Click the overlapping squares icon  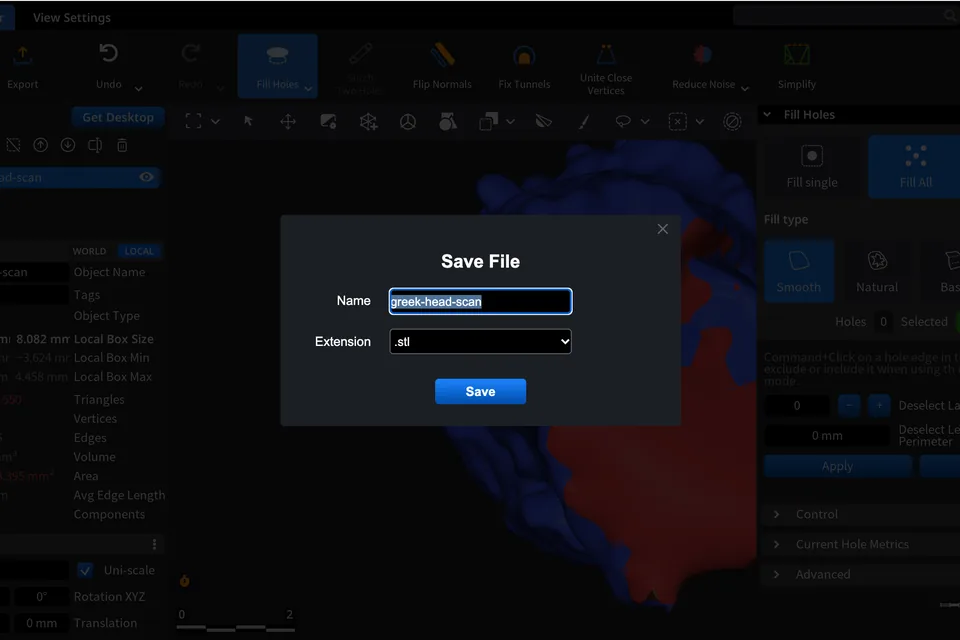pos(488,121)
